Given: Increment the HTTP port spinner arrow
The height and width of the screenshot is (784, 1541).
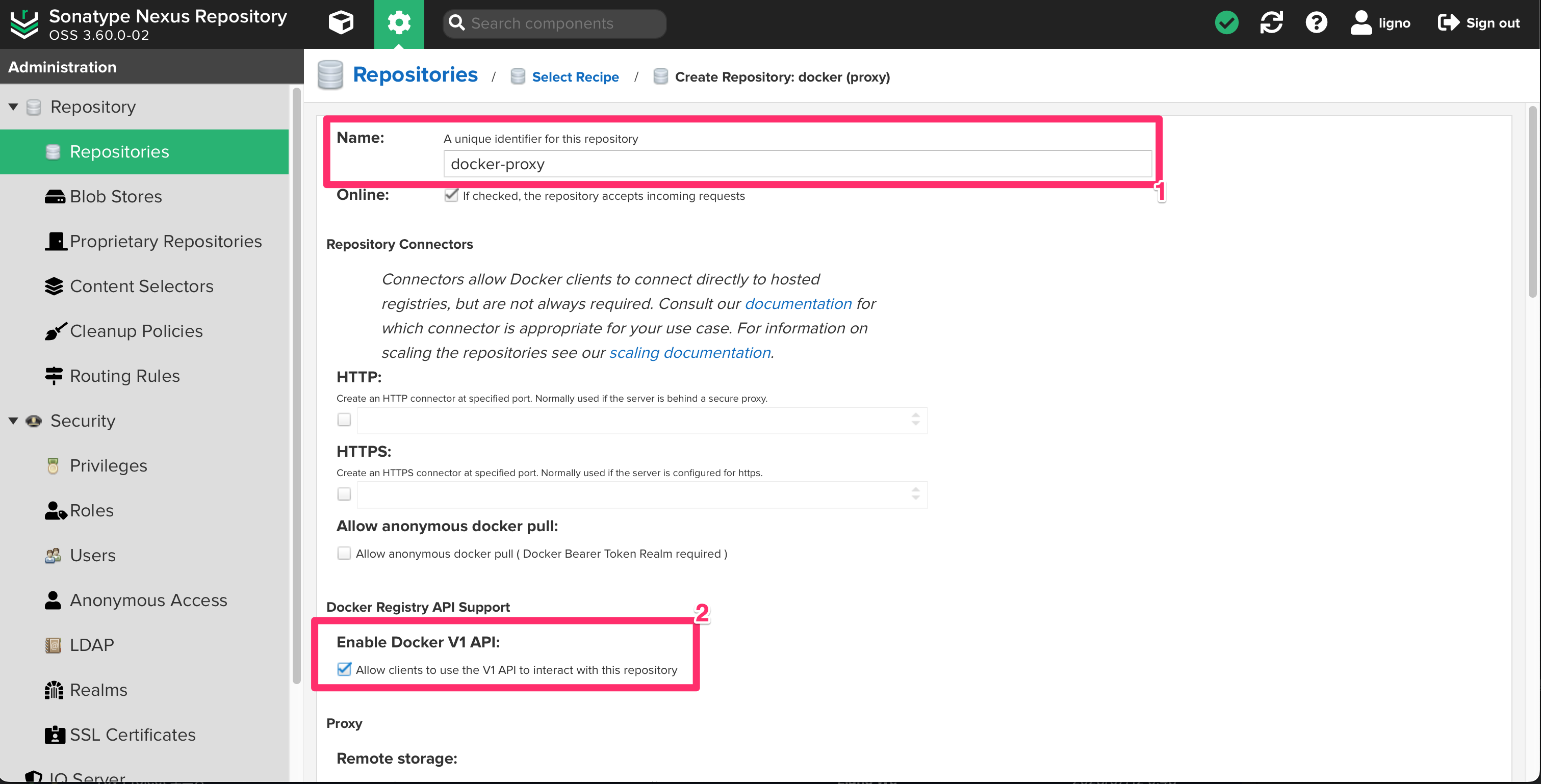Looking at the screenshot, I should [x=915, y=415].
